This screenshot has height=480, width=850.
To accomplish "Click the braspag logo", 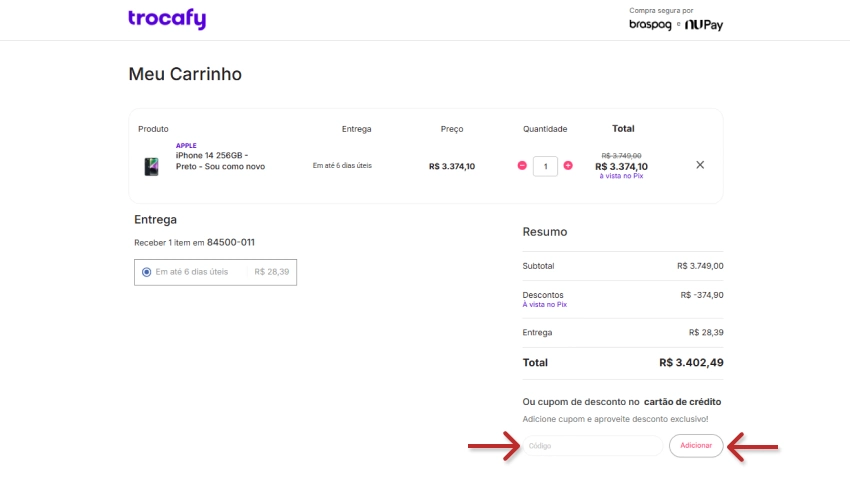I will [x=650, y=25].
